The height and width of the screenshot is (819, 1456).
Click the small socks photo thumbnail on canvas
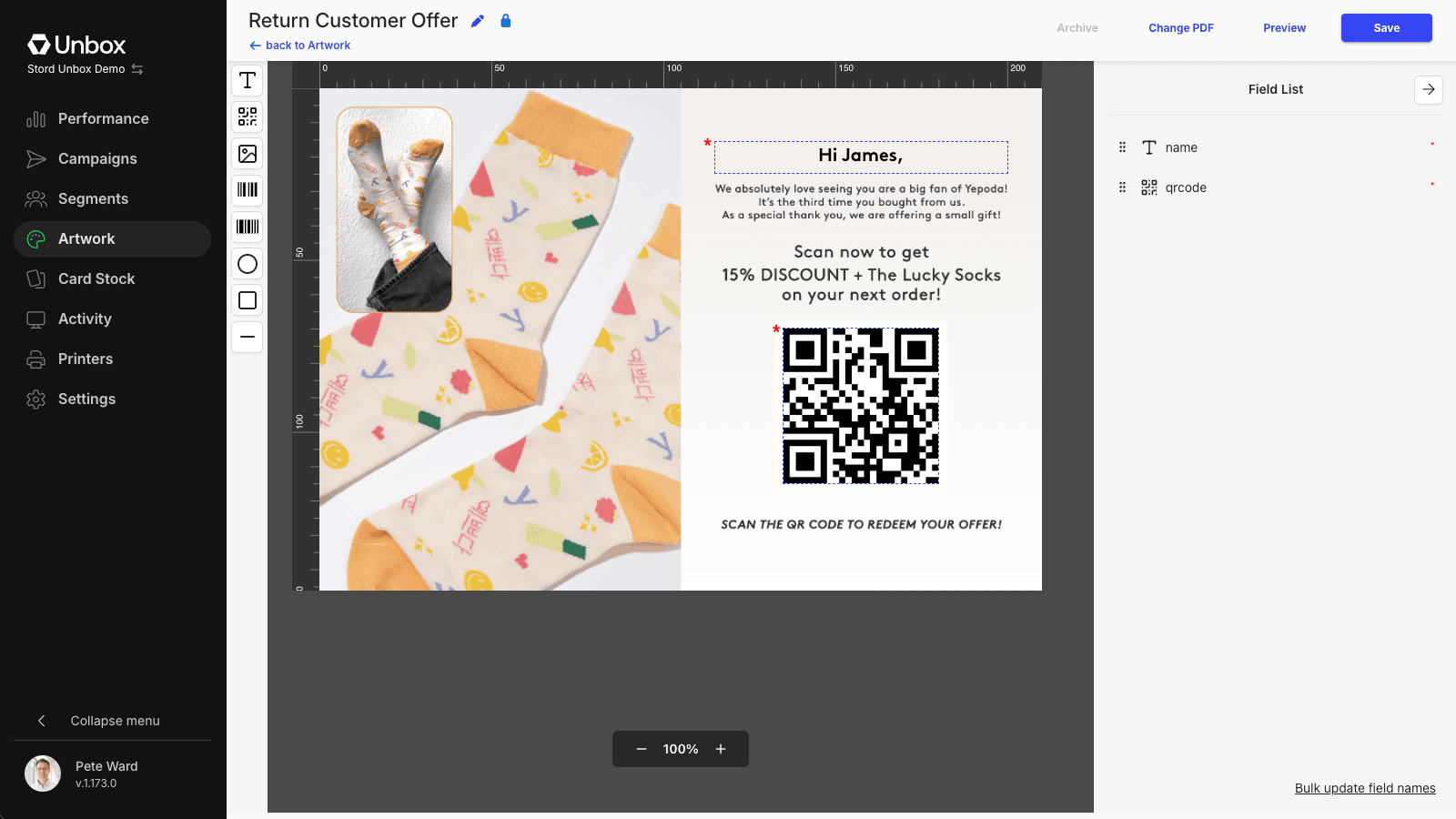[x=395, y=210]
